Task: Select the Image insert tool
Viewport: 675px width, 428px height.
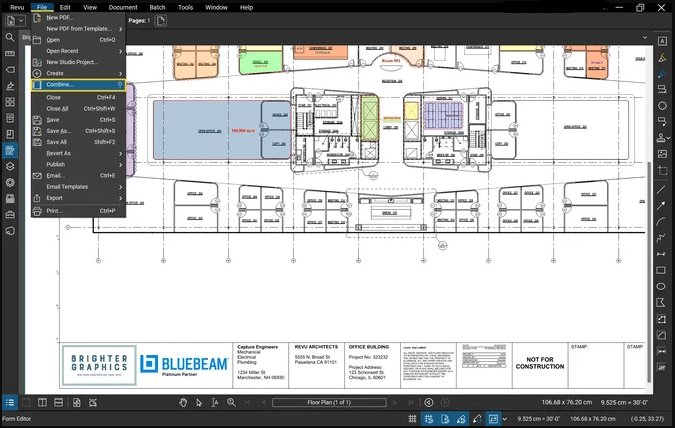Action: coord(662,154)
